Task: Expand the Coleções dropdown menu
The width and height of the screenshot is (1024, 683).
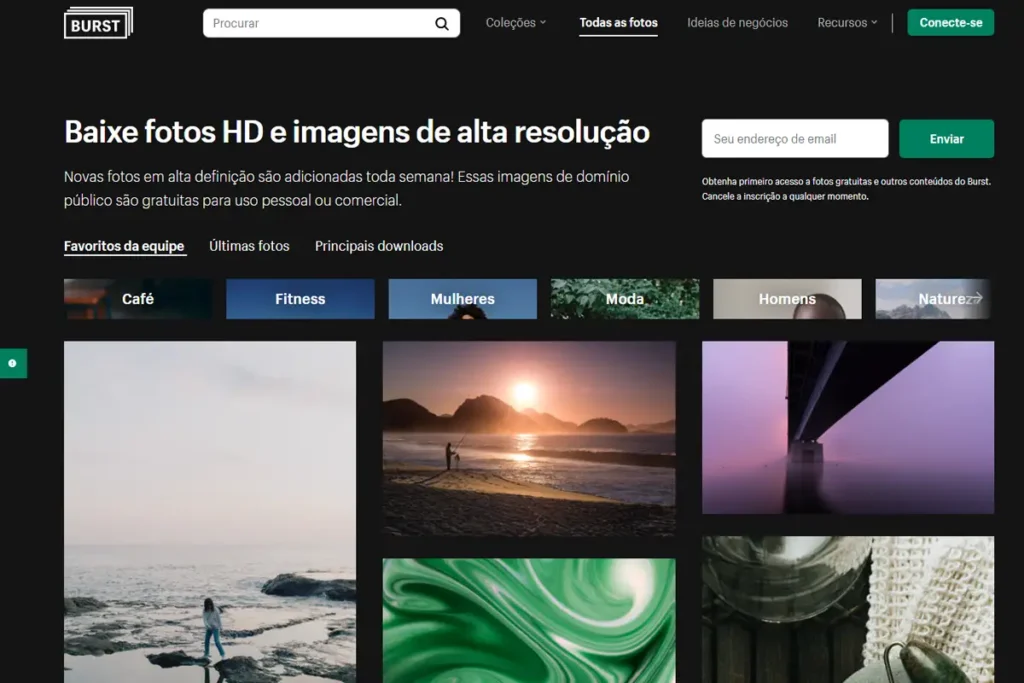Action: click(516, 23)
